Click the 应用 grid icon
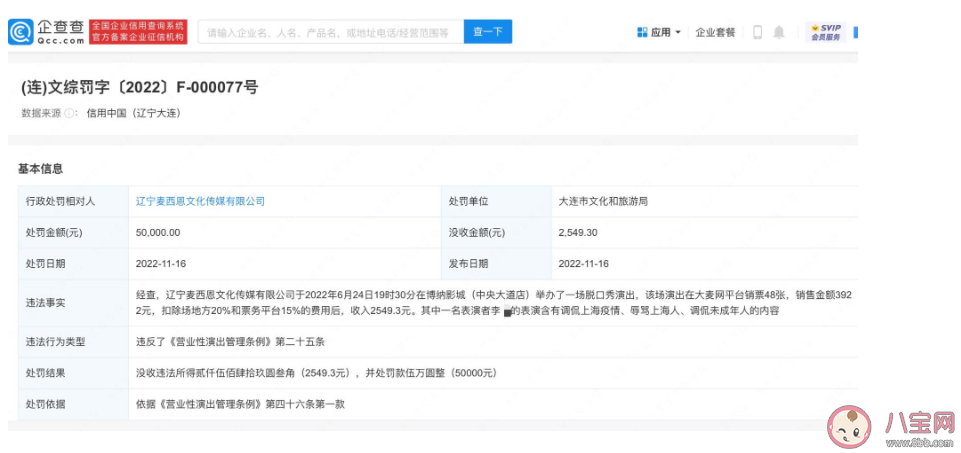Viewport: 961px width, 453px height. coord(642,32)
